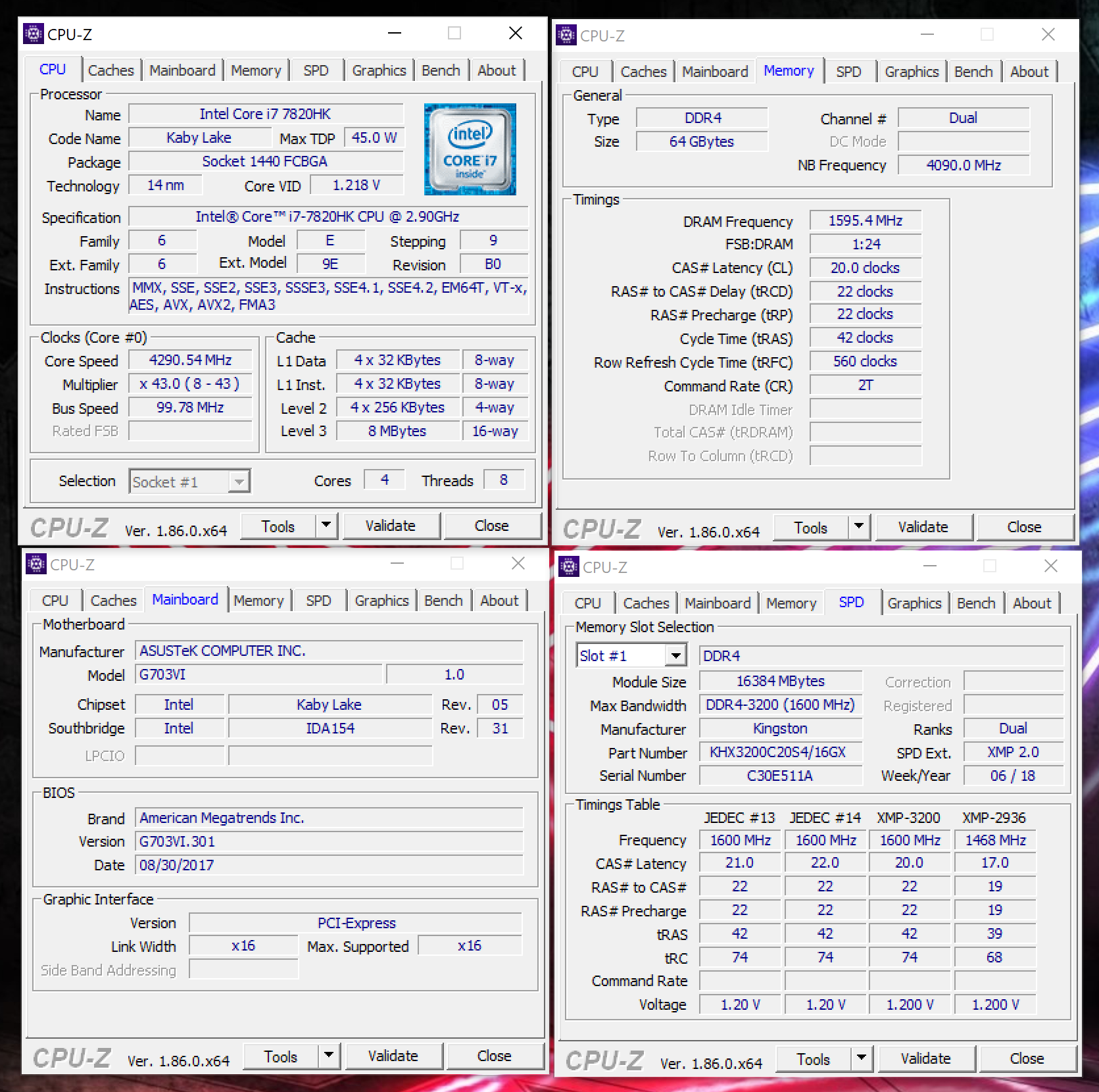
Task: Click Validate in the Mainboard-tab window
Action: coord(393,1056)
